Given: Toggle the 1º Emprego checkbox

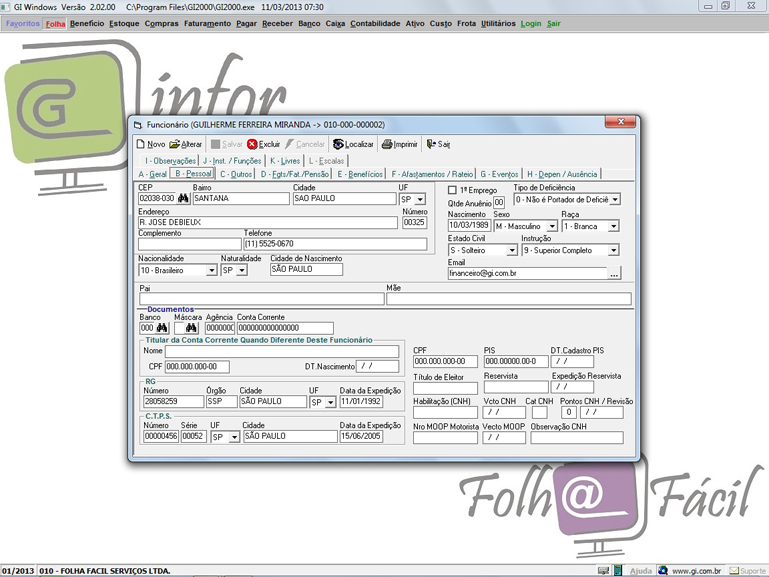Looking at the screenshot, I should pos(452,190).
